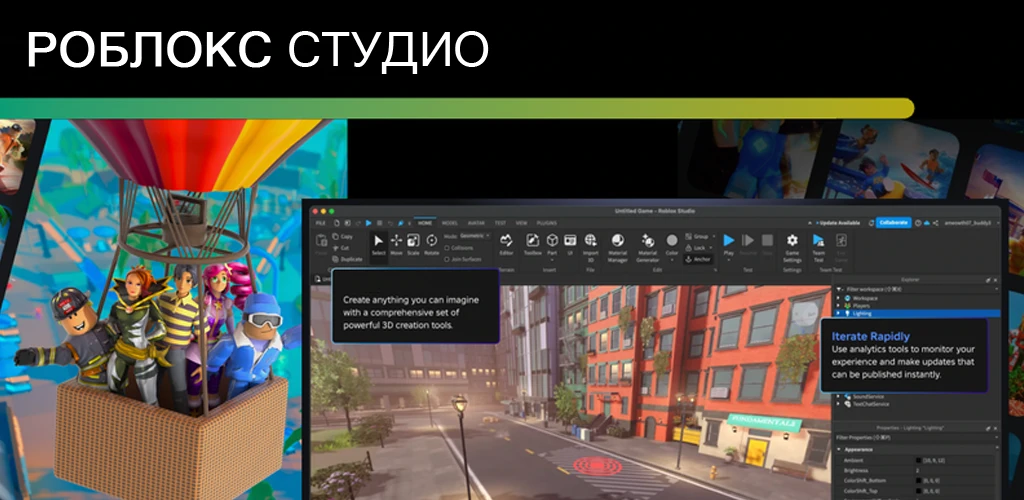This screenshot has width=1024, height=500.
Task: Click the Filter workspace search field
Action: click(x=914, y=289)
